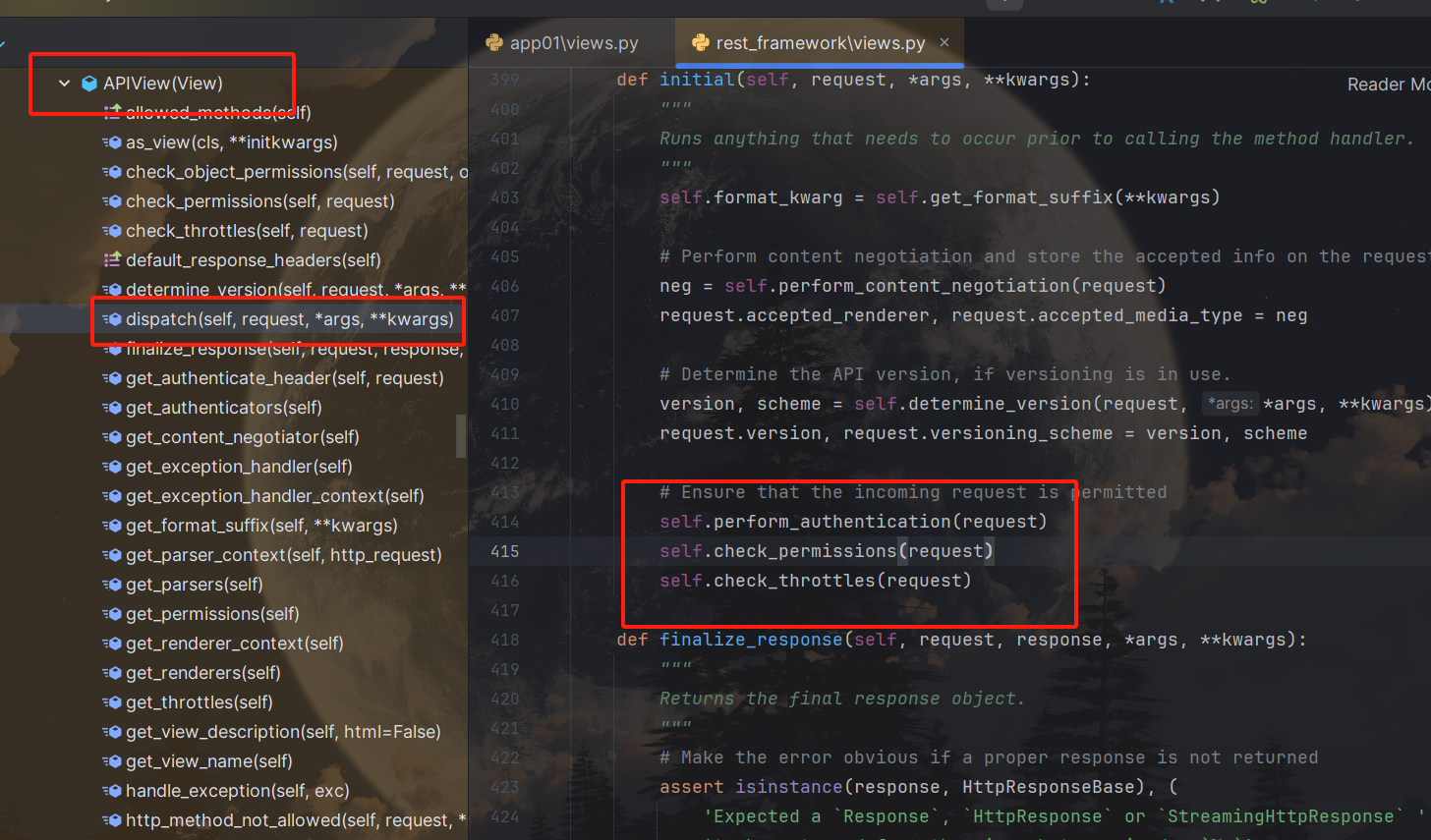The image size is (1431, 840).
Task: Open get_content_negotiator(self) method
Action: [x=242, y=437]
